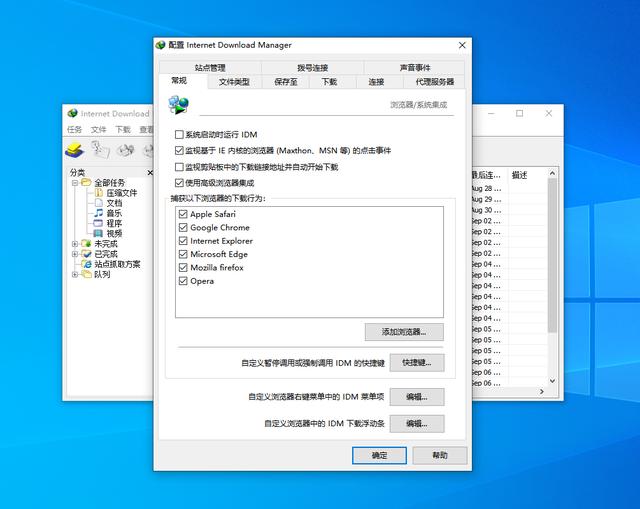Viewport: 640px width, 509px height.
Task: Click the IDM globe icon in config title bar
Action: pyautogui.click(x=160, y=45)
